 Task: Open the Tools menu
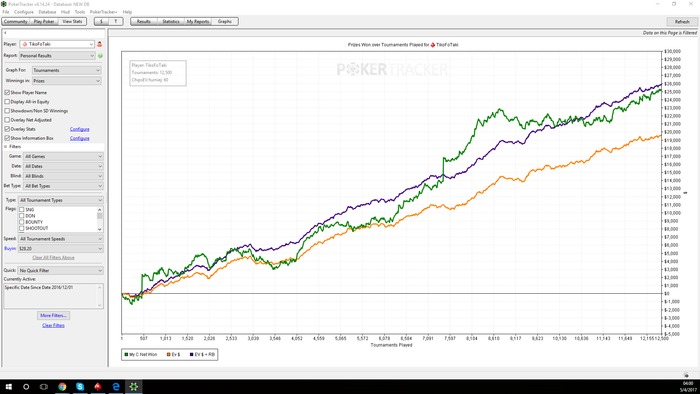coord(80,12)
